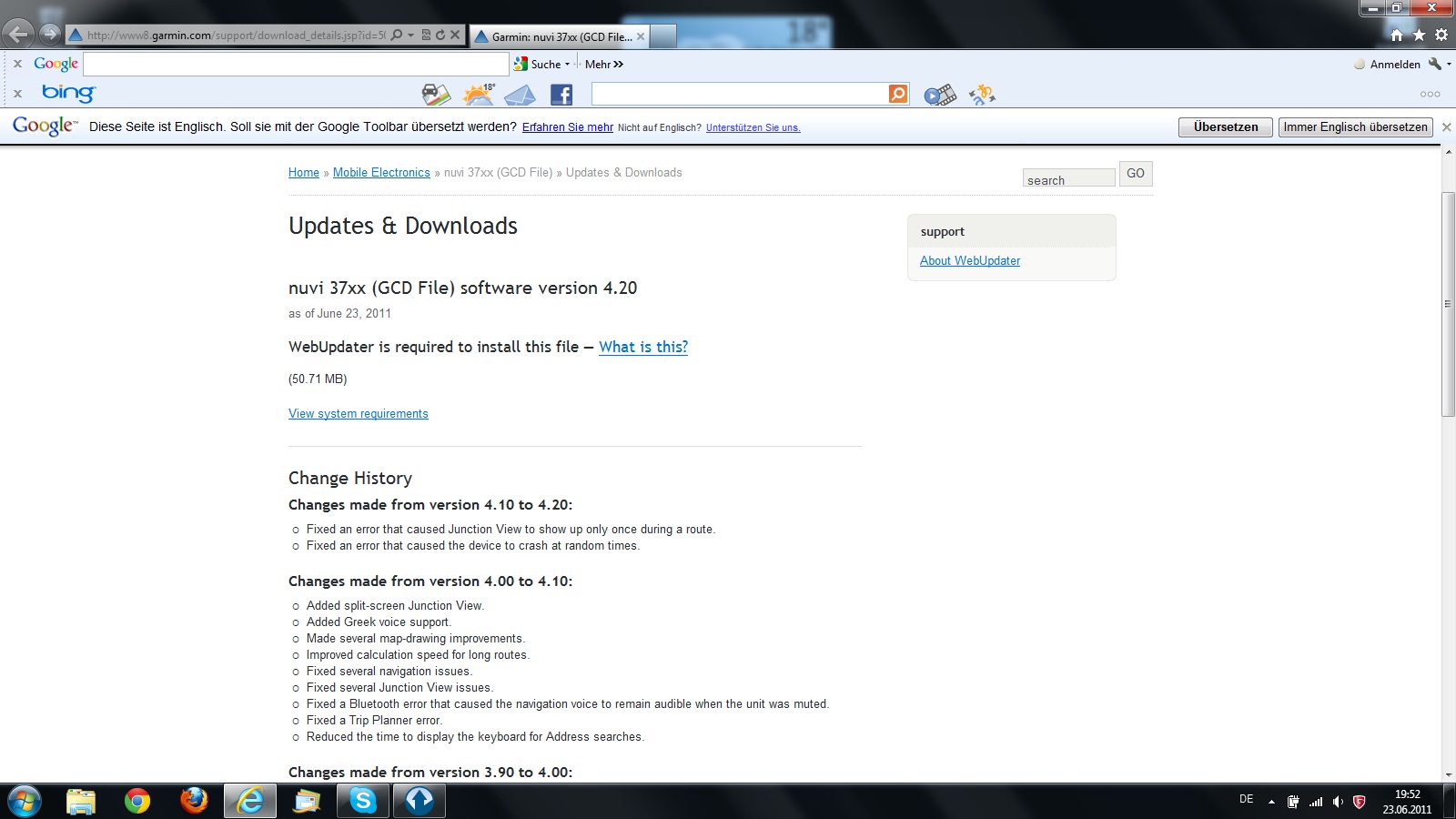Open the volume speaker tray icon
Image resolution: width=1456 pixels, height=819 pixels.
[x=1338, y=802]
